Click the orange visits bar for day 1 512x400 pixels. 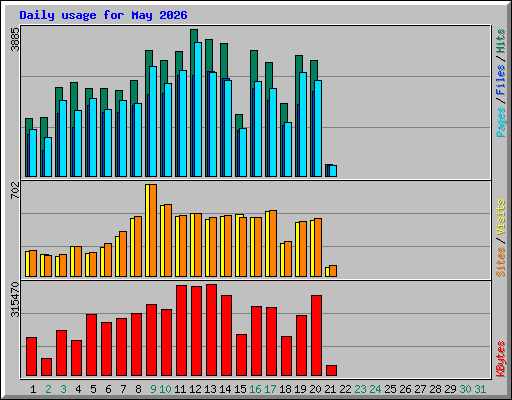pyautogui.click(x=33, y=263)
